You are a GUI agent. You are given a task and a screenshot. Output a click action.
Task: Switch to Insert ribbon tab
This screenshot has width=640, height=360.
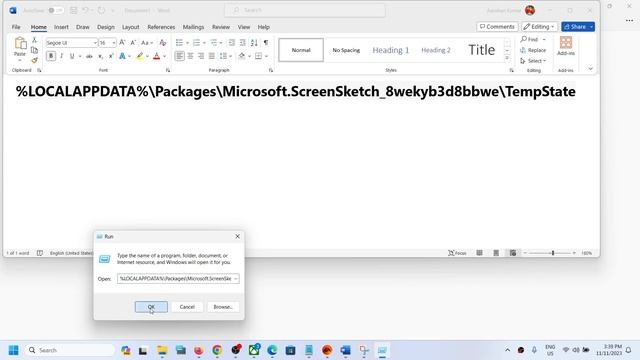tap(61, 27)
